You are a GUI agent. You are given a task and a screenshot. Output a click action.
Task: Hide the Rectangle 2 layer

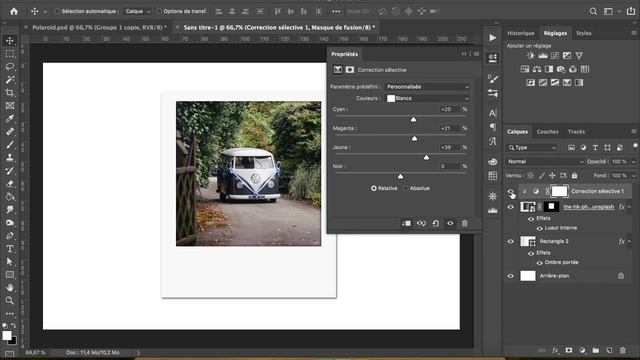click(511, 241)
